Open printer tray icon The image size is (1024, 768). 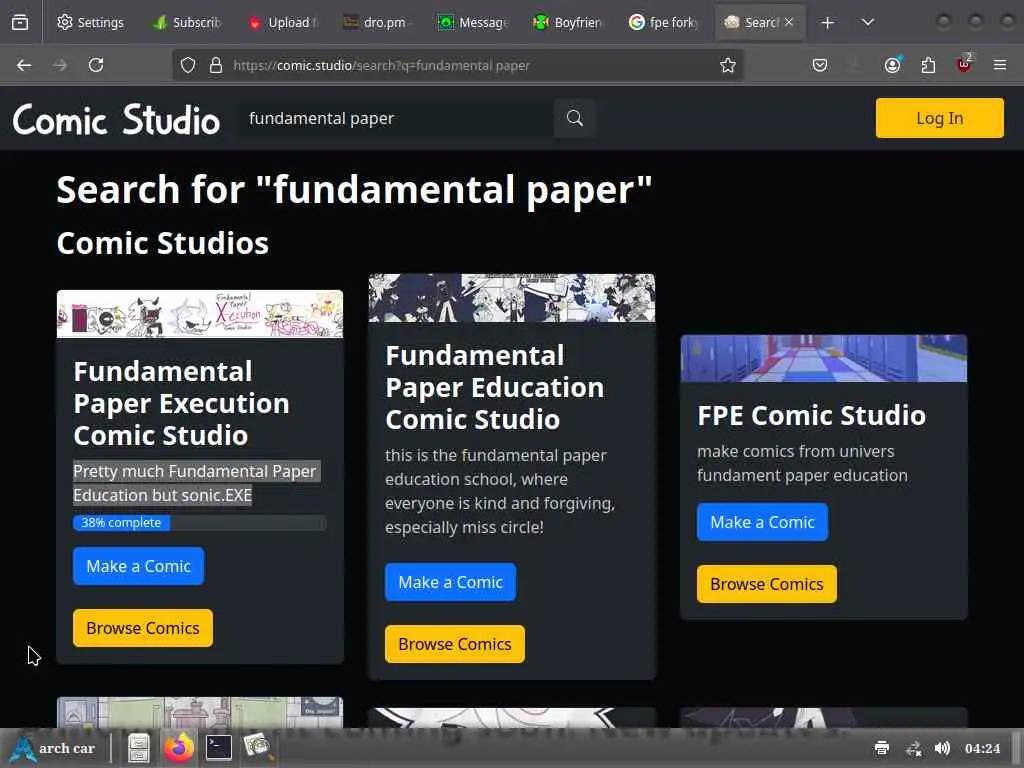pyautogui.click(x=882, y=748)
